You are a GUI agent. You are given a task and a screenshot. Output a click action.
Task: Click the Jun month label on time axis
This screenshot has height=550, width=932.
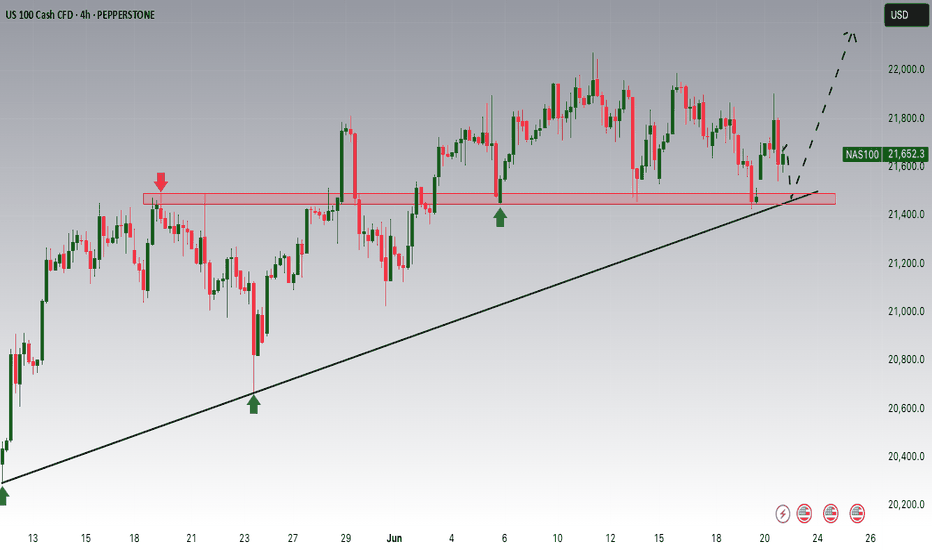[x=394, y=538]
